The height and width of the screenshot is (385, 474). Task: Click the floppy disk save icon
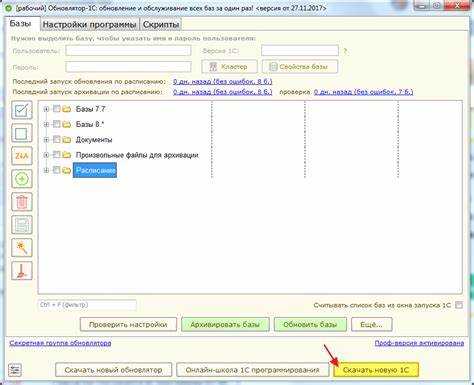[x=22, y=225]
